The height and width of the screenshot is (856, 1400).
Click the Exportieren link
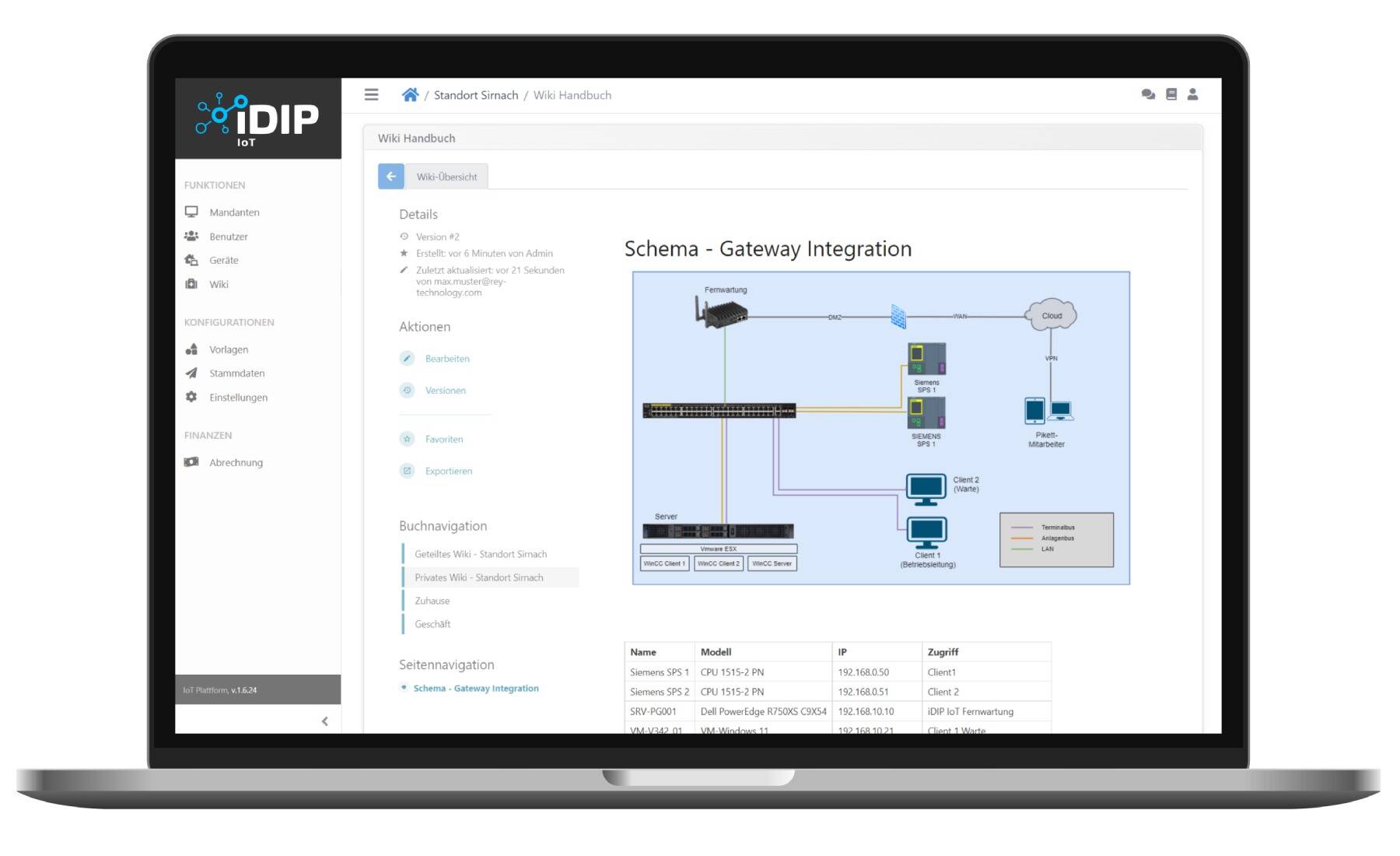click(449, 471)
